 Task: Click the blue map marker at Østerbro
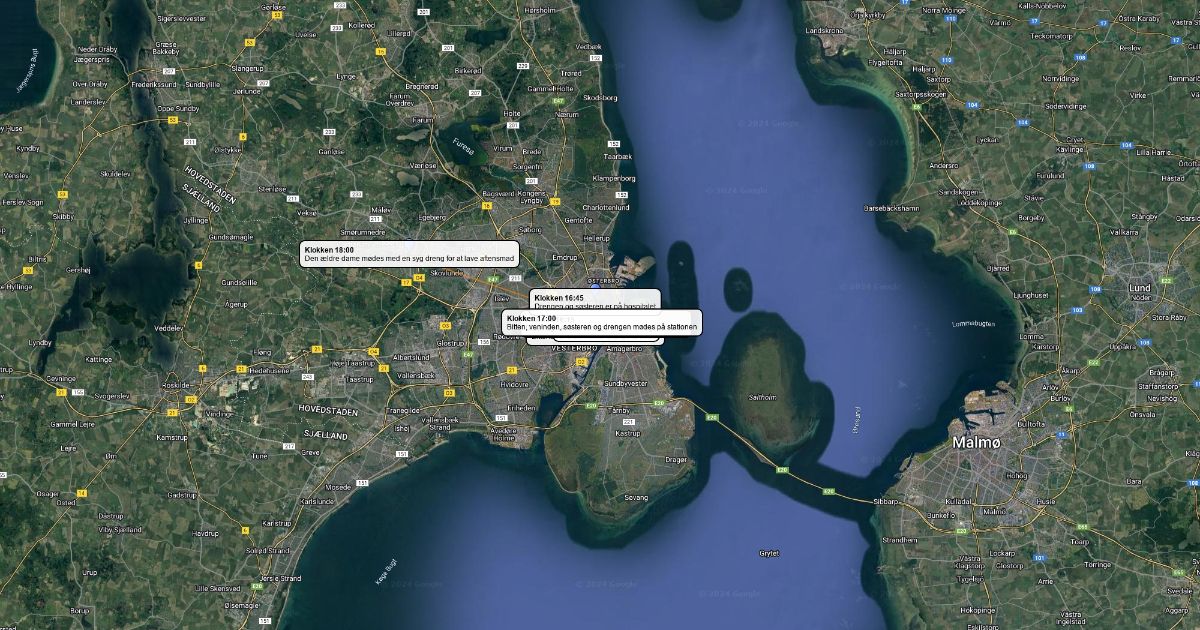click(x=595, y=287)
